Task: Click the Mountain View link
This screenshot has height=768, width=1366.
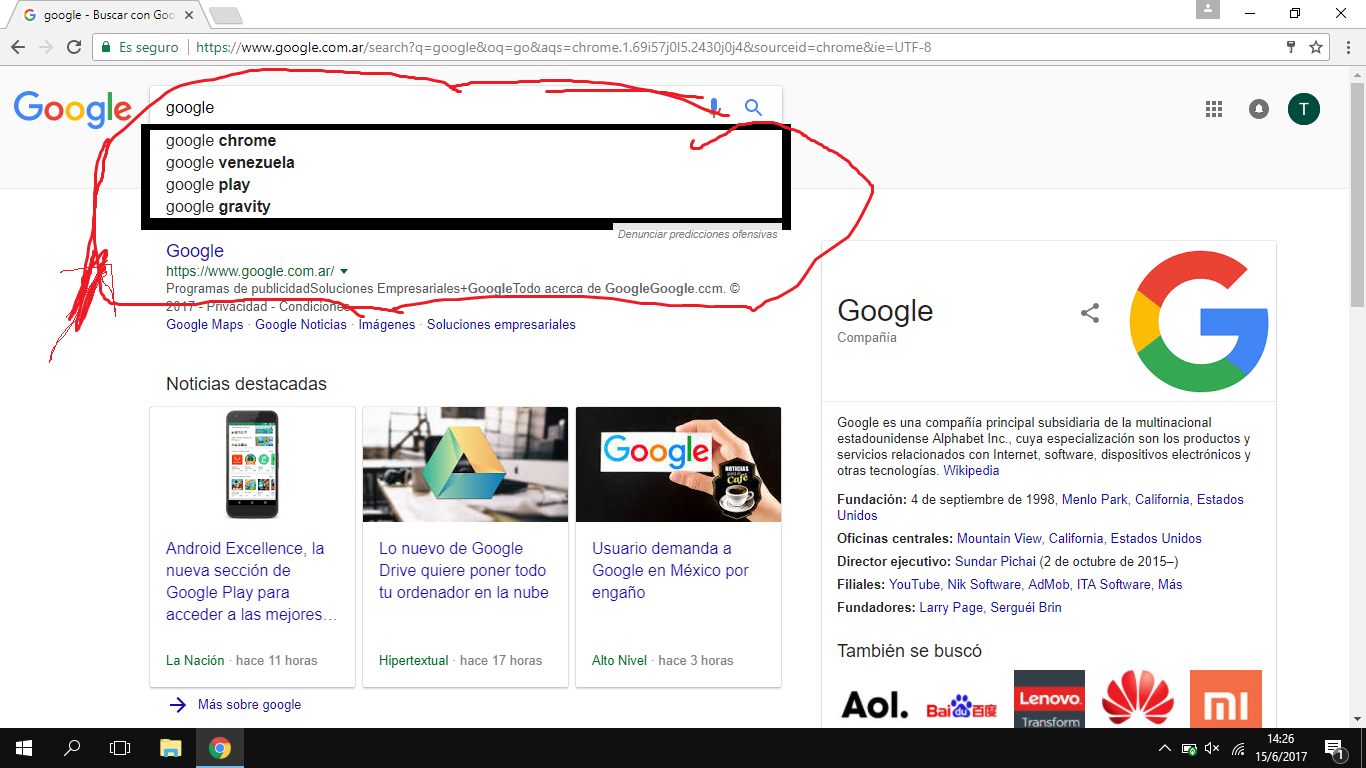Action: coord(999,538)
